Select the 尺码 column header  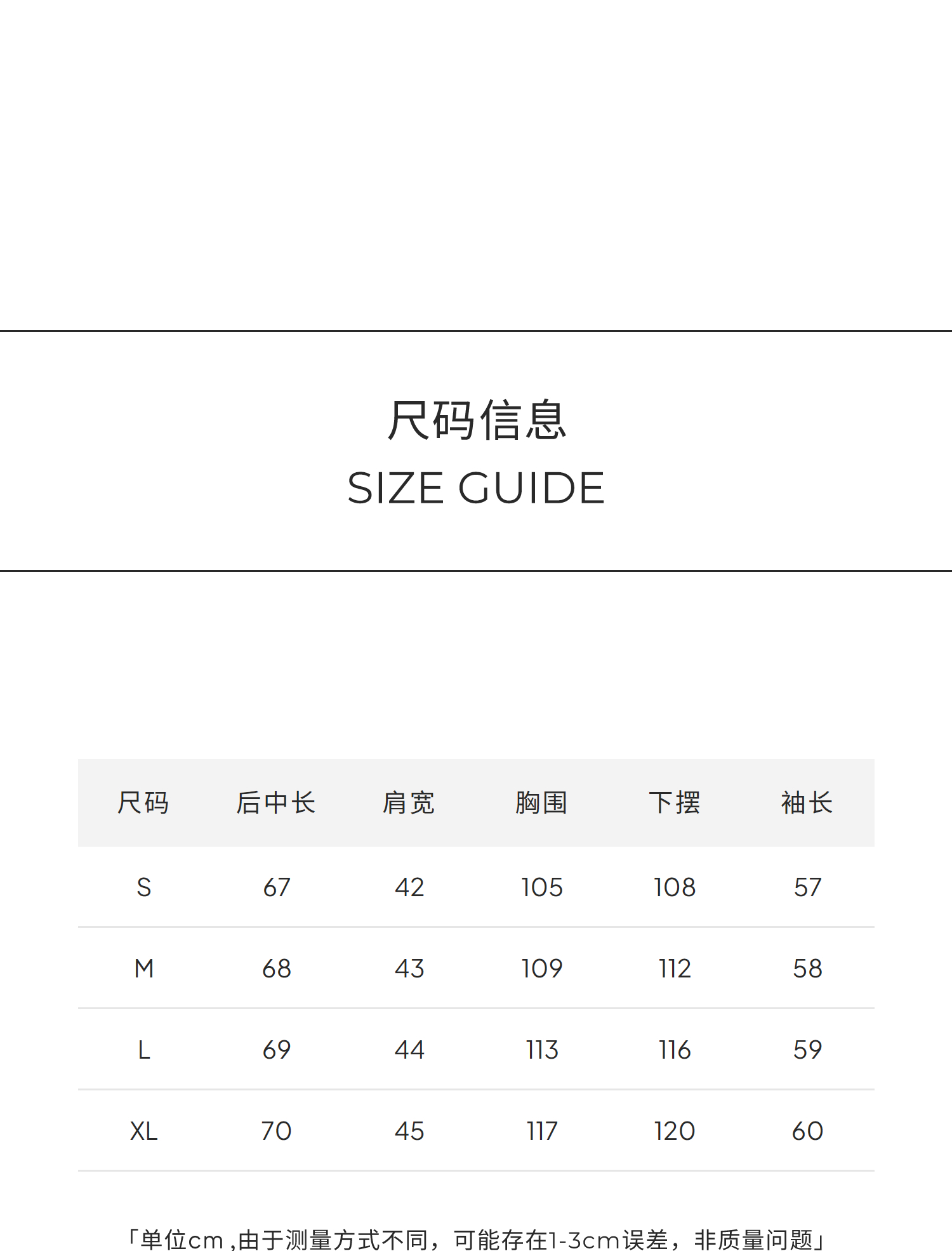pyautogui.click(x=143, y=803)
